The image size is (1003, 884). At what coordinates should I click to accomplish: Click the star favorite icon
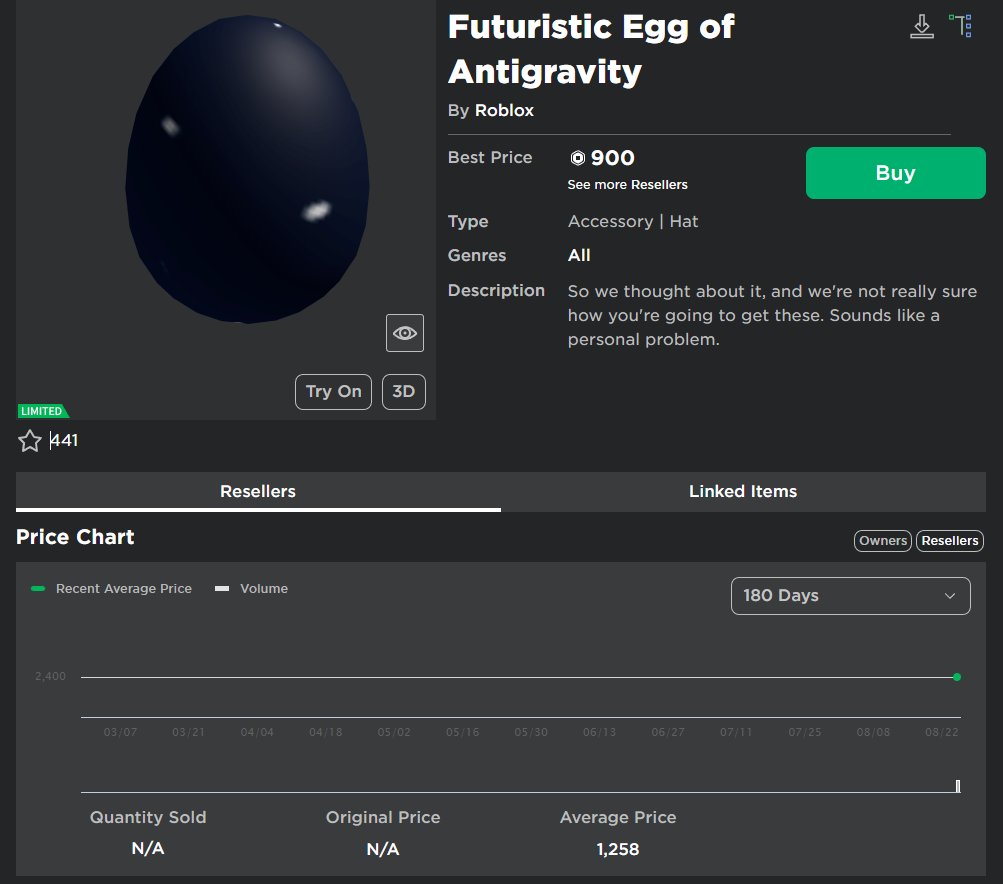pyautogui.click(x=29, y=440)
